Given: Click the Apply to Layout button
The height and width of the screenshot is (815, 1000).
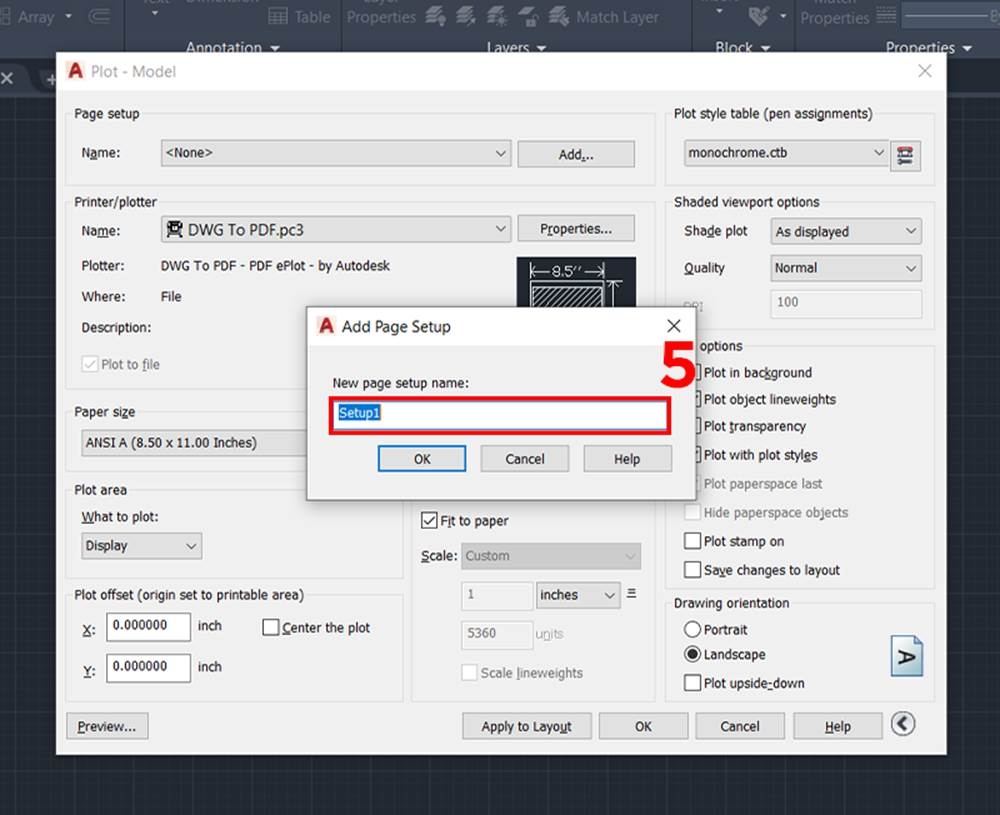Looking at the screenshot, I should pyautogui.click(x=526, y=727).
